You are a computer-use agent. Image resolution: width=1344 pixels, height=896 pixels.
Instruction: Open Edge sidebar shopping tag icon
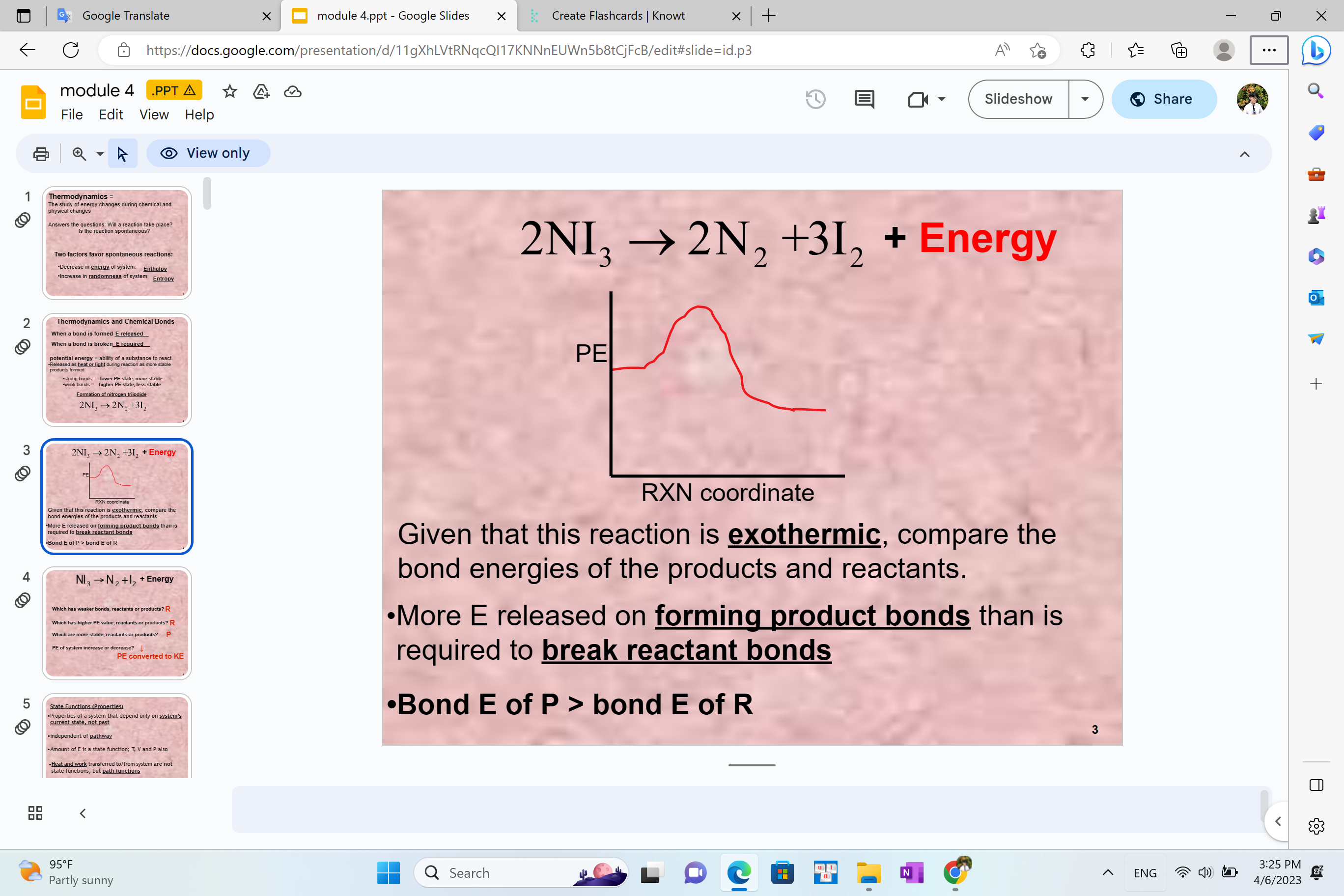pyautogui.click(x=1316, y=133)
